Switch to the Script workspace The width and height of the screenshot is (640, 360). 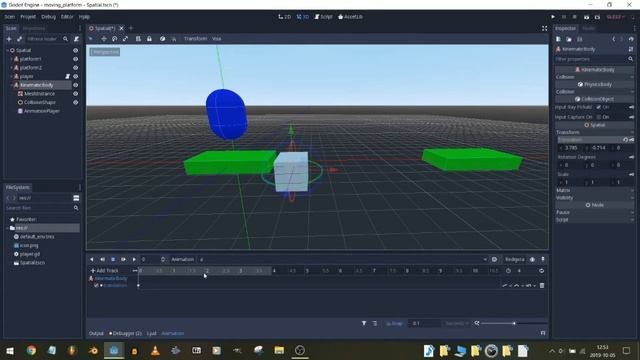(323, 17)
